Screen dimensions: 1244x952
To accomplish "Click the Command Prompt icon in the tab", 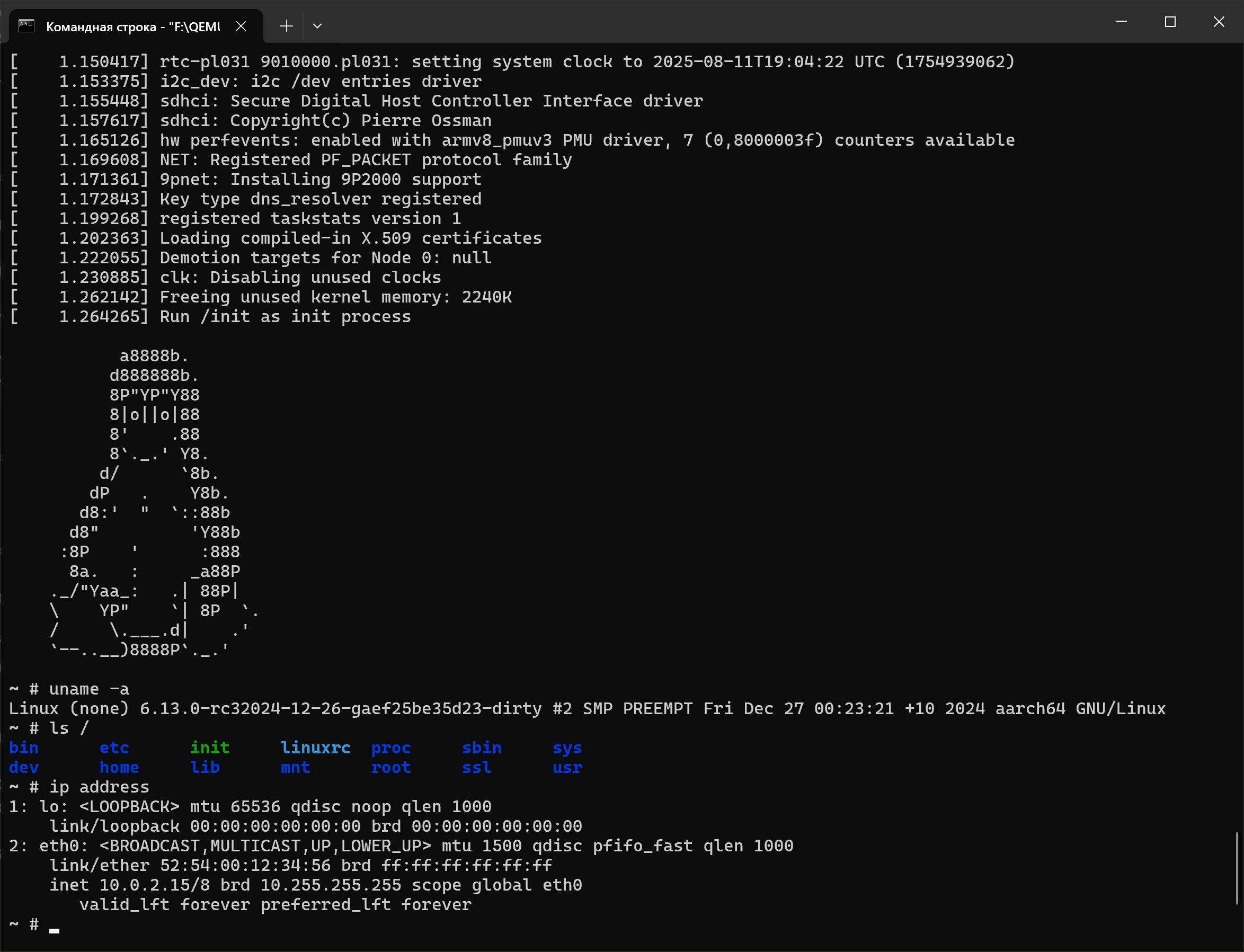I will pos(26,26).
